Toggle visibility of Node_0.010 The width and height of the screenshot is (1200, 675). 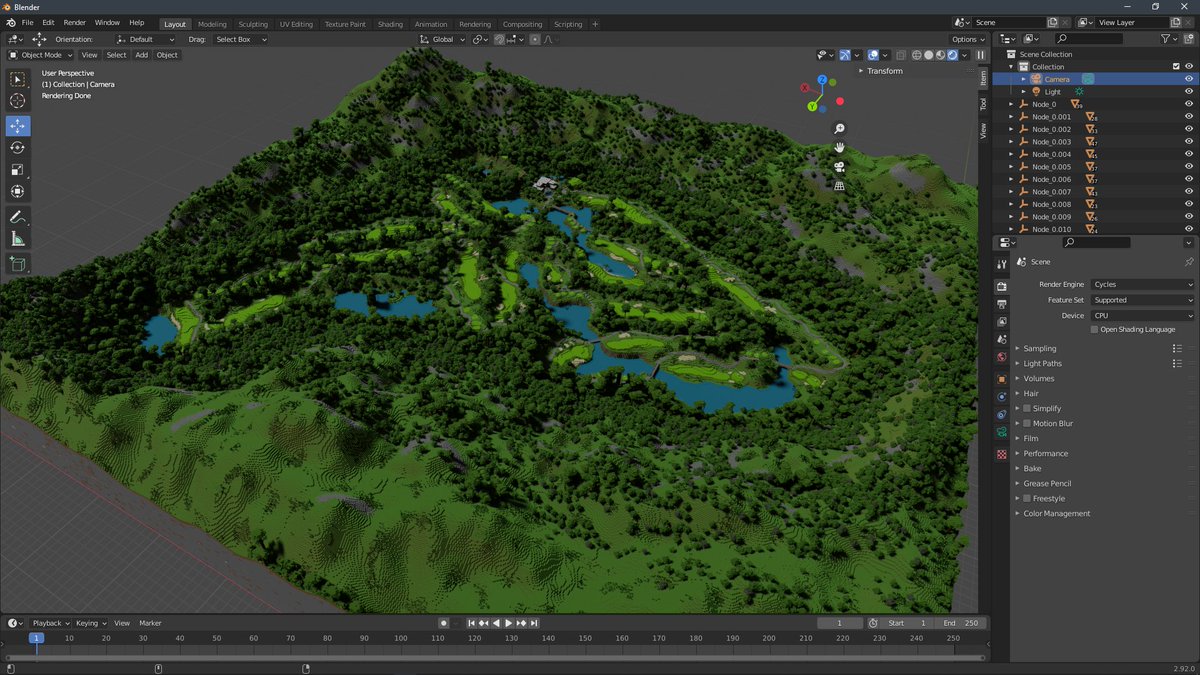point(1189,229)
